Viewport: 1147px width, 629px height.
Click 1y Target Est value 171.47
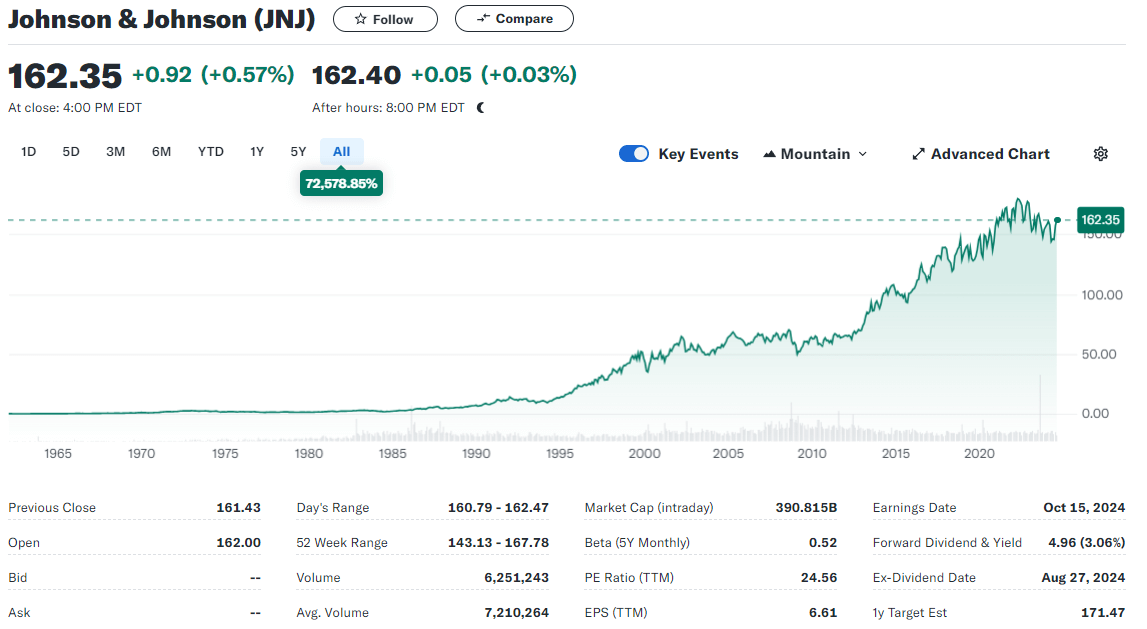(x=1103, y=613)
